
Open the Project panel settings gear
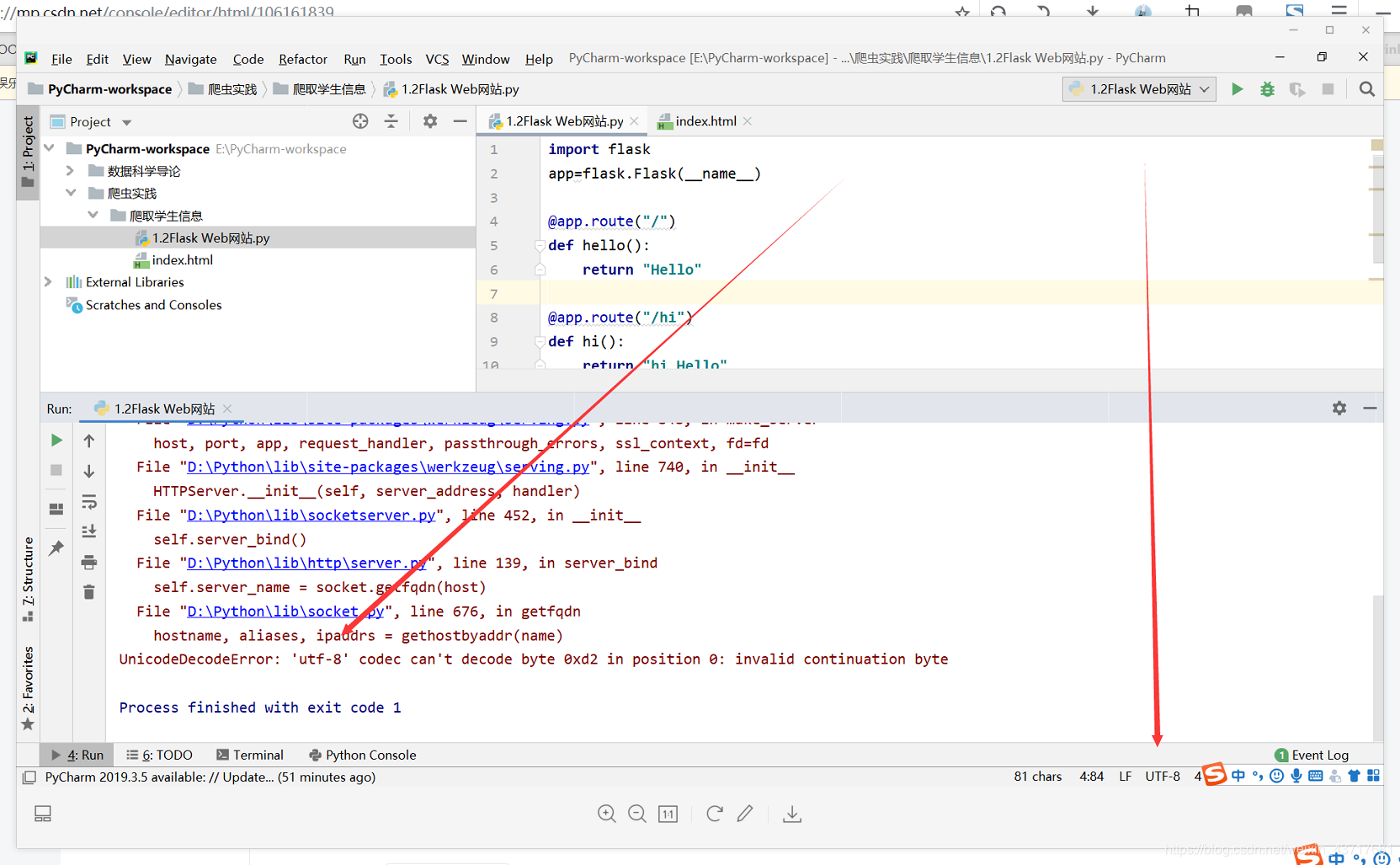[x=429, y=121]
